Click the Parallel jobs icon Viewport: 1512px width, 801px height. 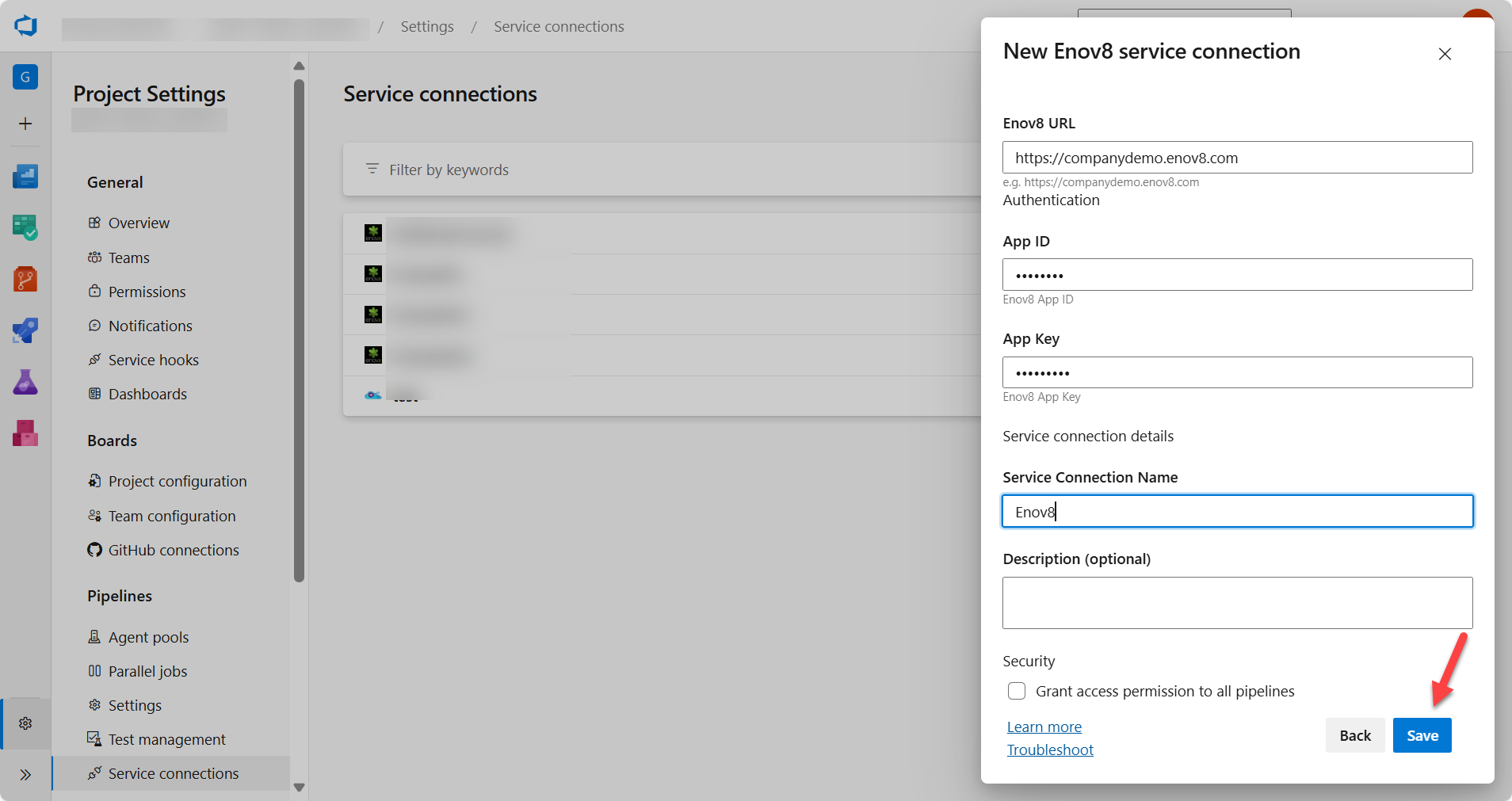pos(94,671)
